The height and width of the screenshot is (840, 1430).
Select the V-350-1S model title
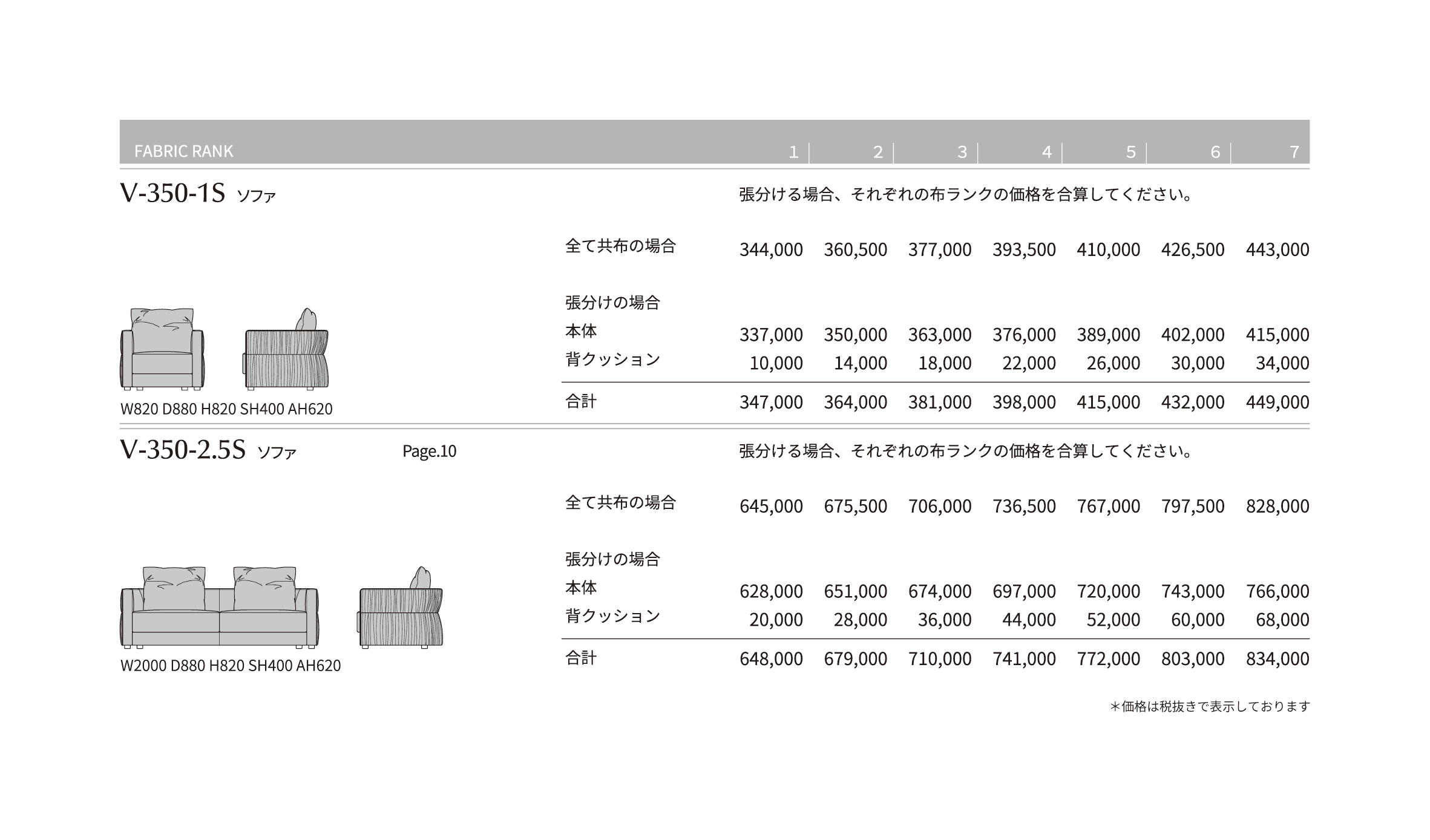click(172, 194)
